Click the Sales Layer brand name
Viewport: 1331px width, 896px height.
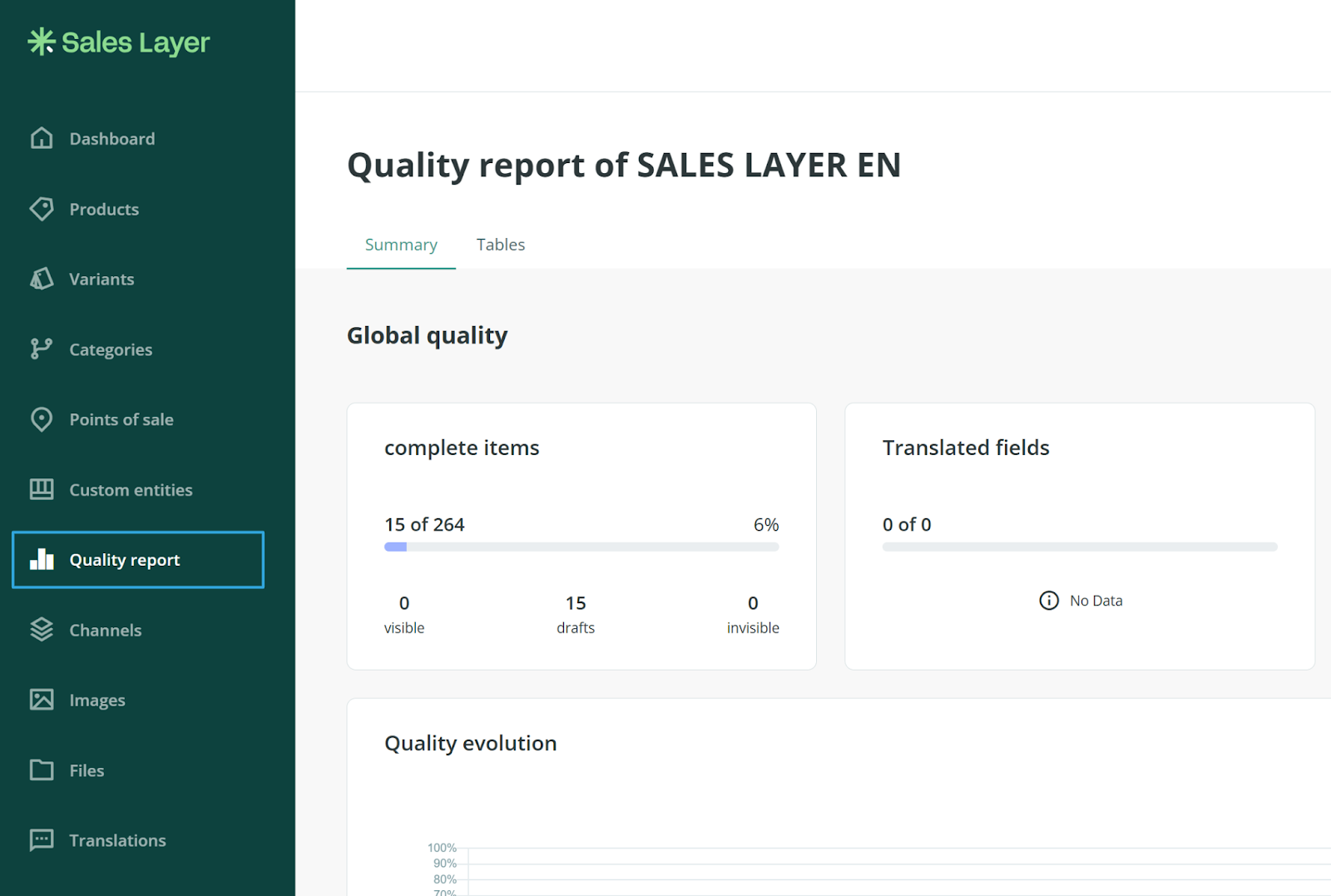pos(136,42)
